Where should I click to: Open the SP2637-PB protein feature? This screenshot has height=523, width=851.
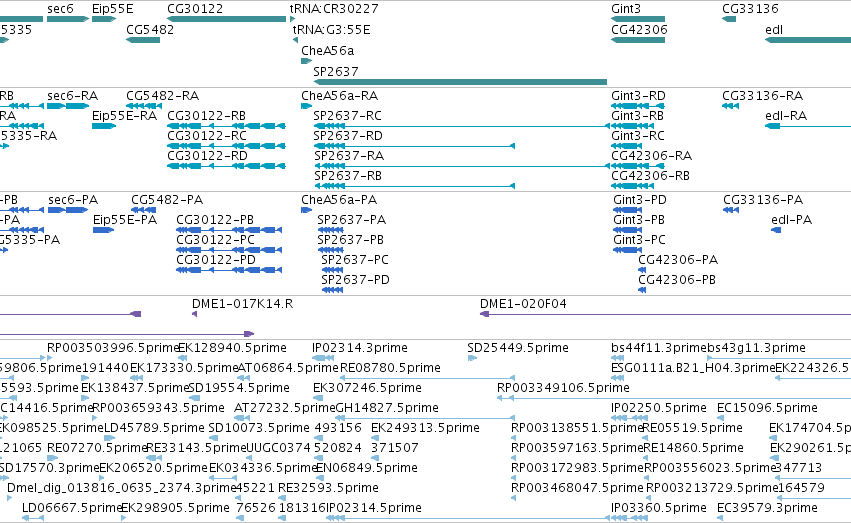tap(331, 250)
